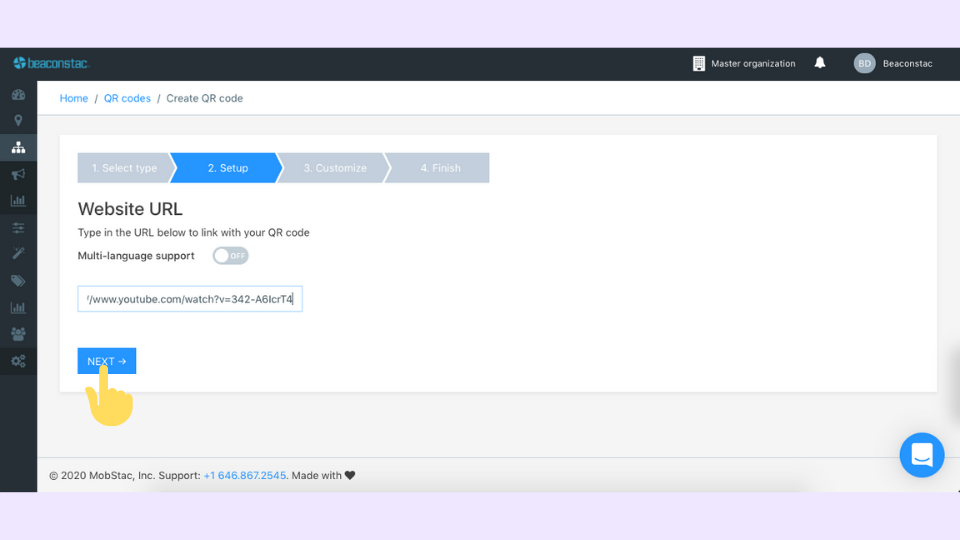The image size is (960, 540).
Task: Select the hierarchy products icon in sidebar
Action: 18,148
